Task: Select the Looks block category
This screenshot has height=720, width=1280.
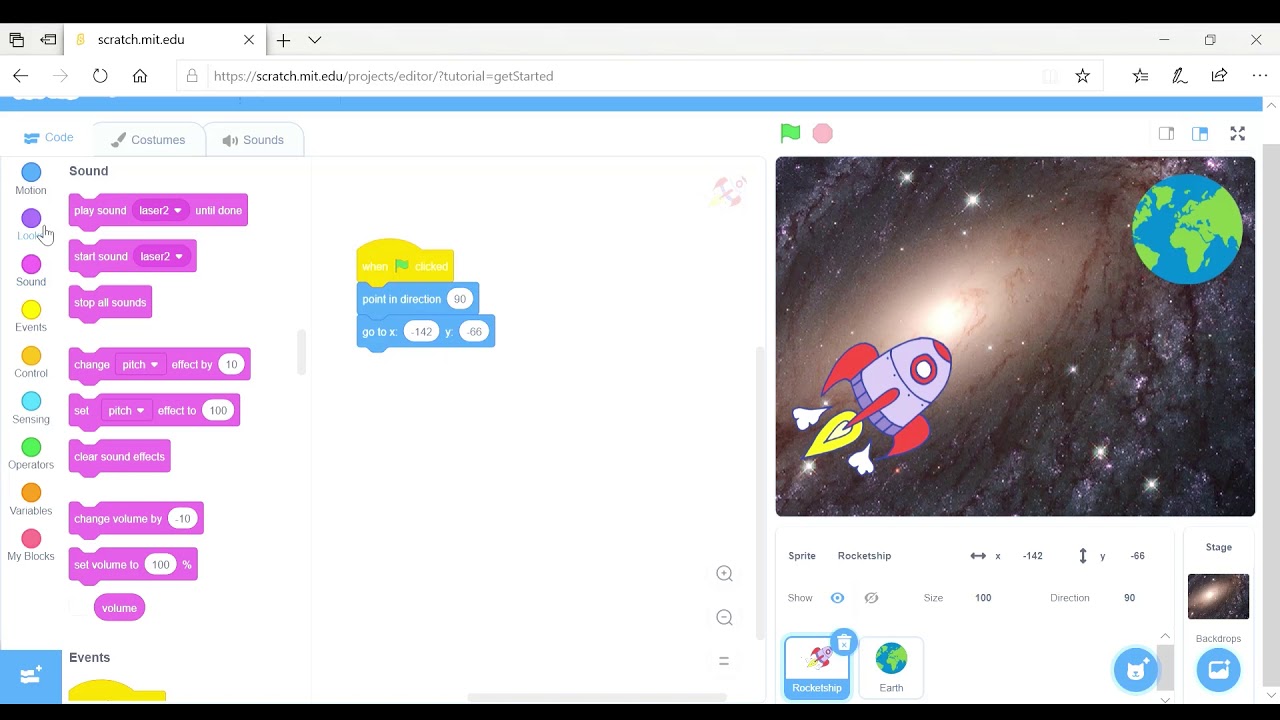Action: [x=31, y=225]
